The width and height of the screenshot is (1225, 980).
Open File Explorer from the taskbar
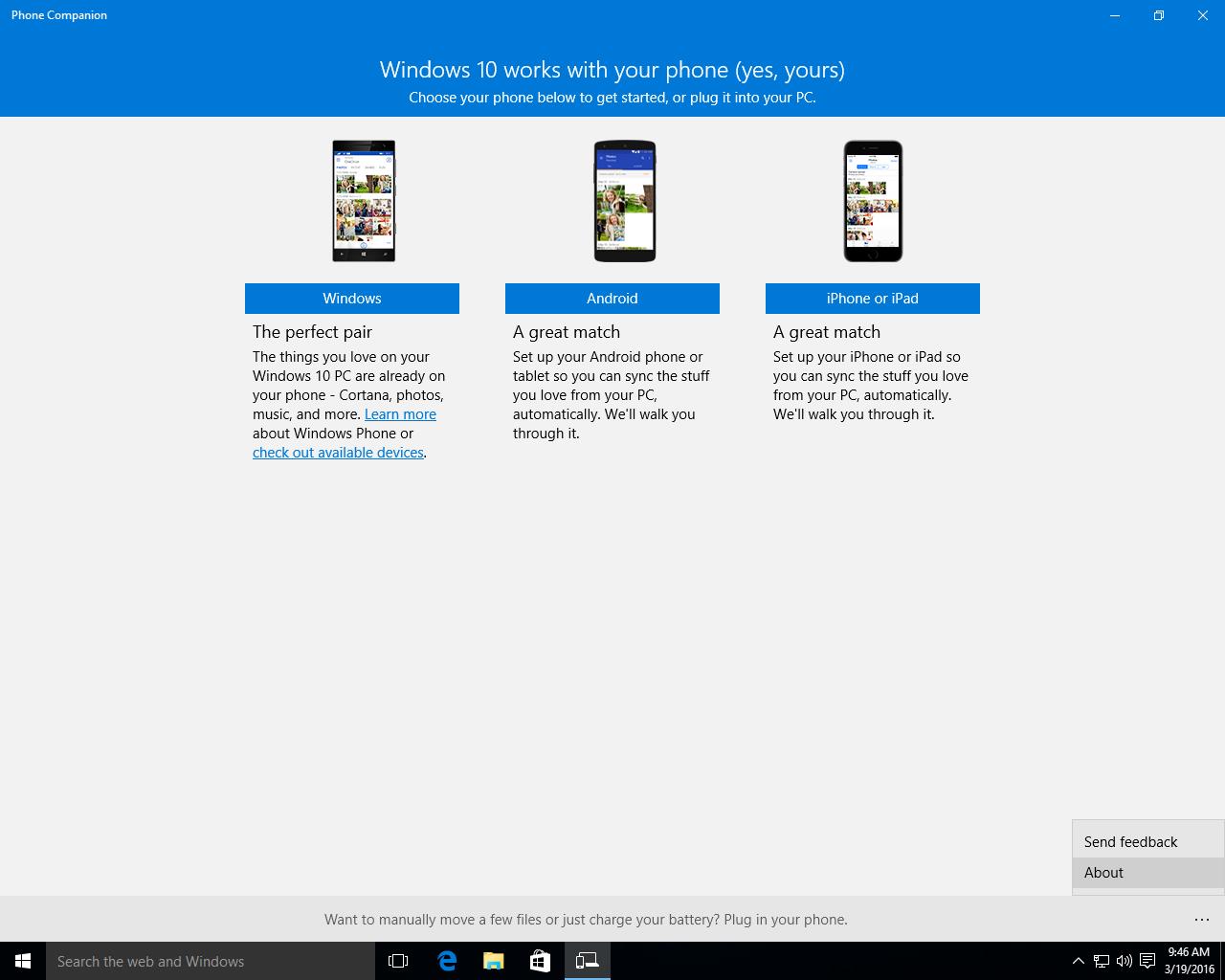[493, 961]
